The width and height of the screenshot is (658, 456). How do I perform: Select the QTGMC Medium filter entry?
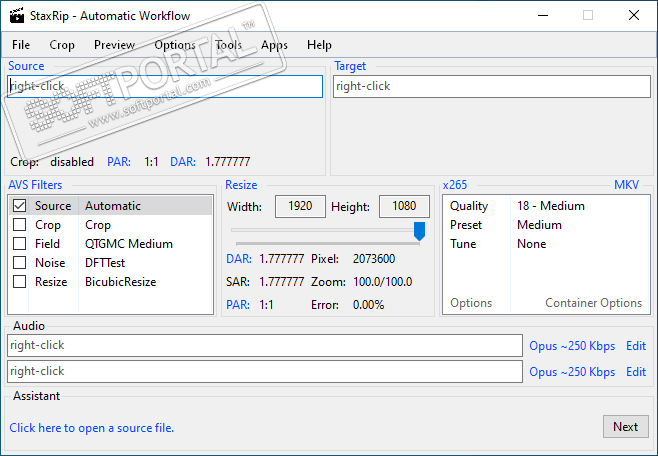129,244
